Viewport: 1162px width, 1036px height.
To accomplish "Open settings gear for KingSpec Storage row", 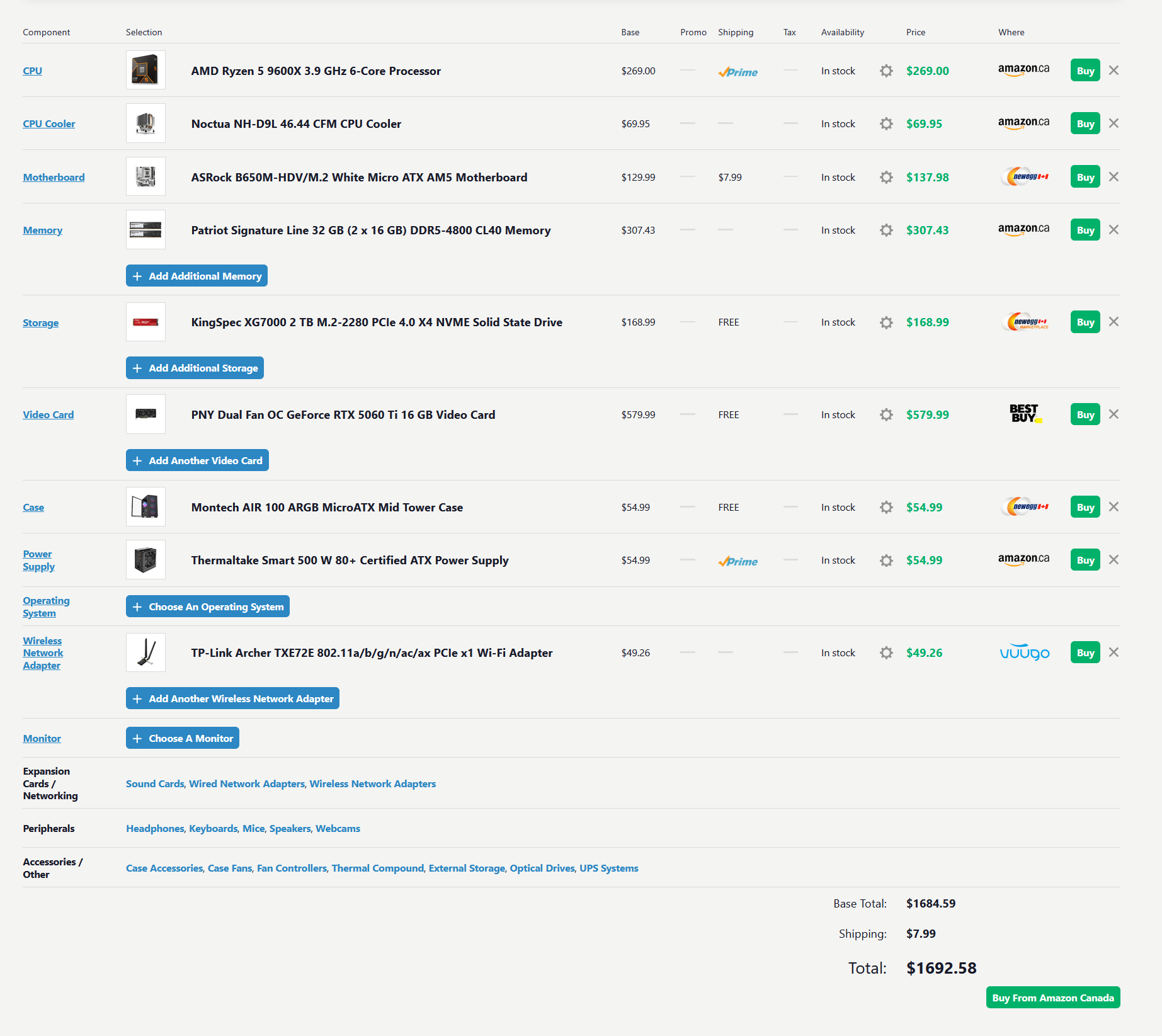I will (886, 322).
